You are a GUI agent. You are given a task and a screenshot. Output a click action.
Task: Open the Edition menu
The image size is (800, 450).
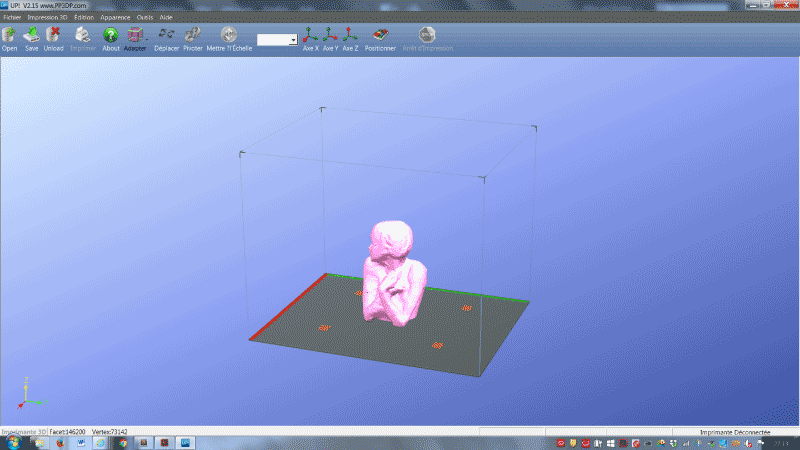coord(84,17)
